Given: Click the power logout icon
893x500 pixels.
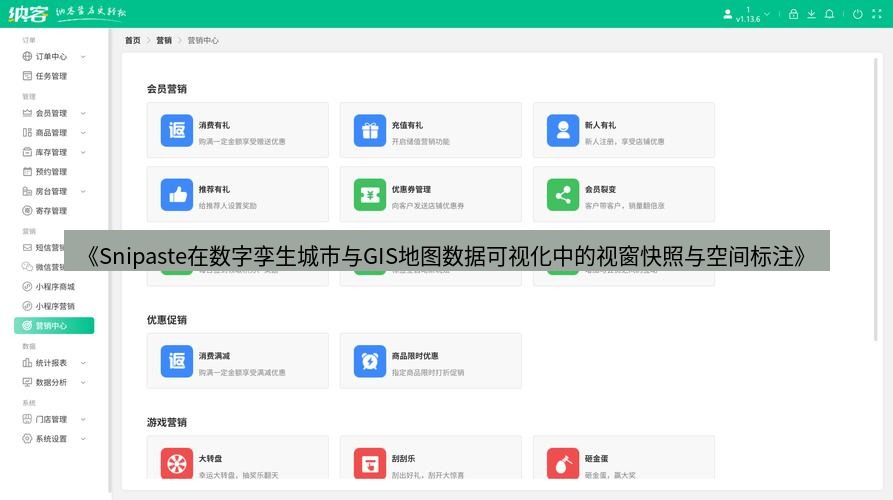Looking at the screenshot, I should tap(857, 14).
